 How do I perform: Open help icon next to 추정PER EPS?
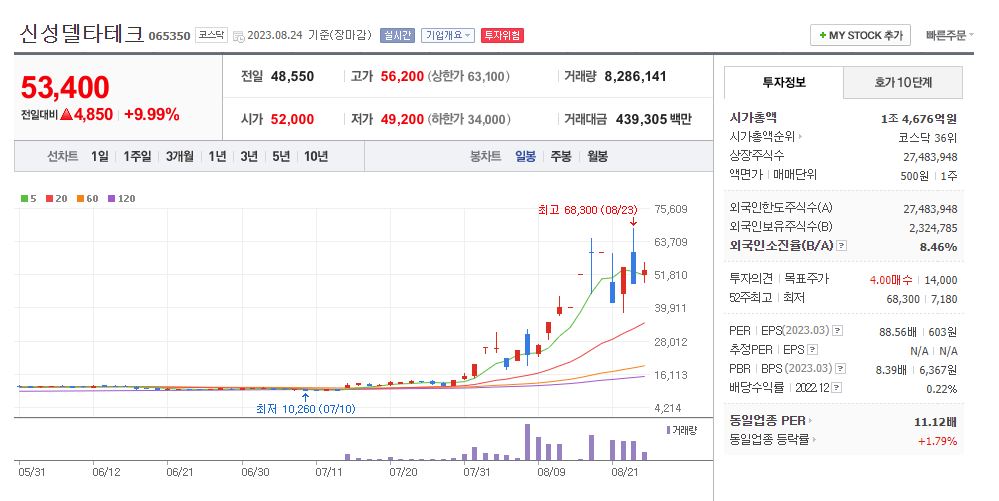click(x=812, y=350)
